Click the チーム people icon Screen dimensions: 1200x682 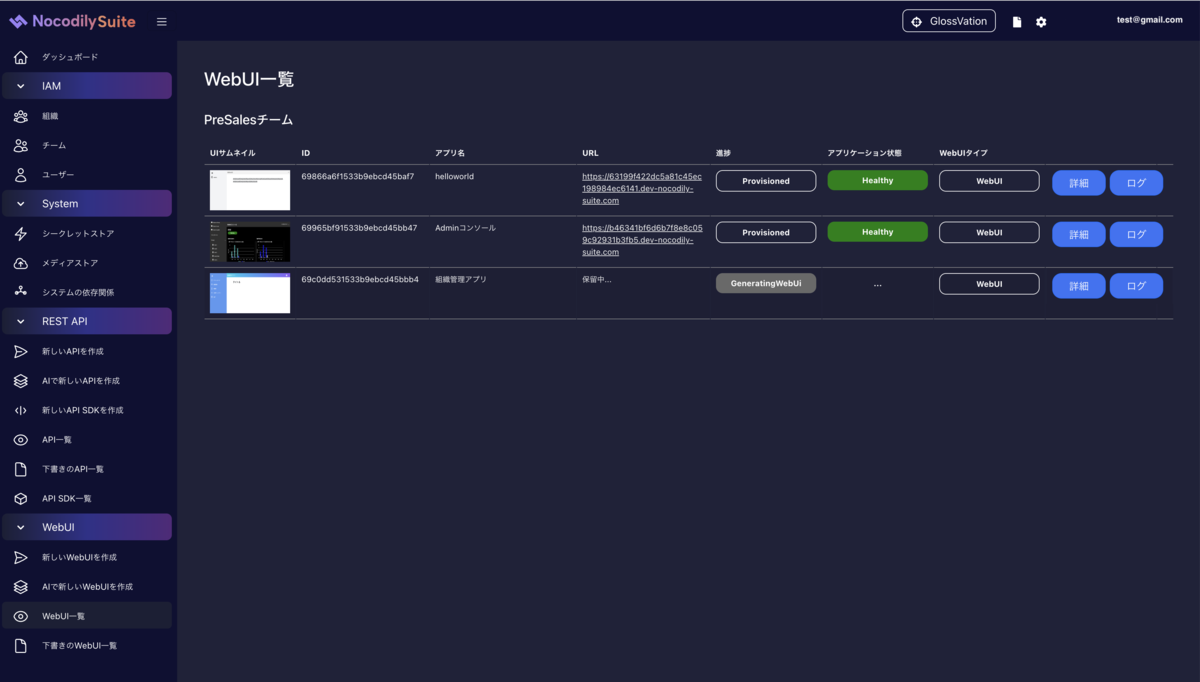pyautogui.click(x=21, y=145)
